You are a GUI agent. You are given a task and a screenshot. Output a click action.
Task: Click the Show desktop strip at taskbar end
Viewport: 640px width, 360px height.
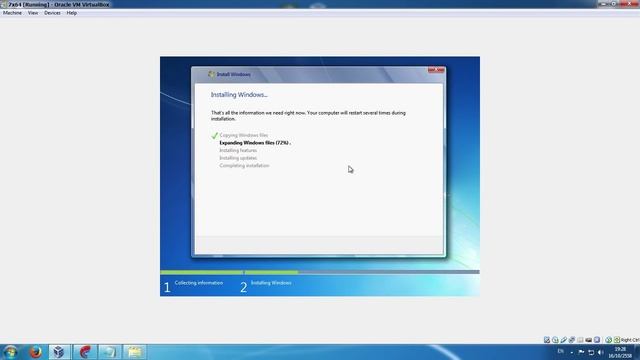click(x=637, y=352)
